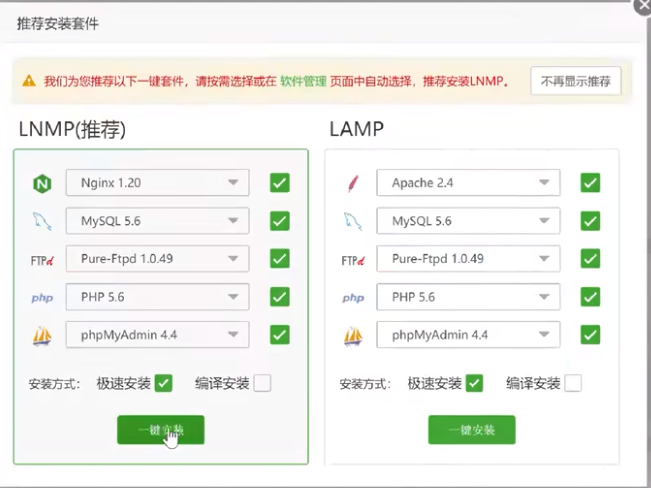The height and width of the screenshot is (488, 651).
Task: Click the LNMP(推荐) heading
Action: [x=72, y=129]
